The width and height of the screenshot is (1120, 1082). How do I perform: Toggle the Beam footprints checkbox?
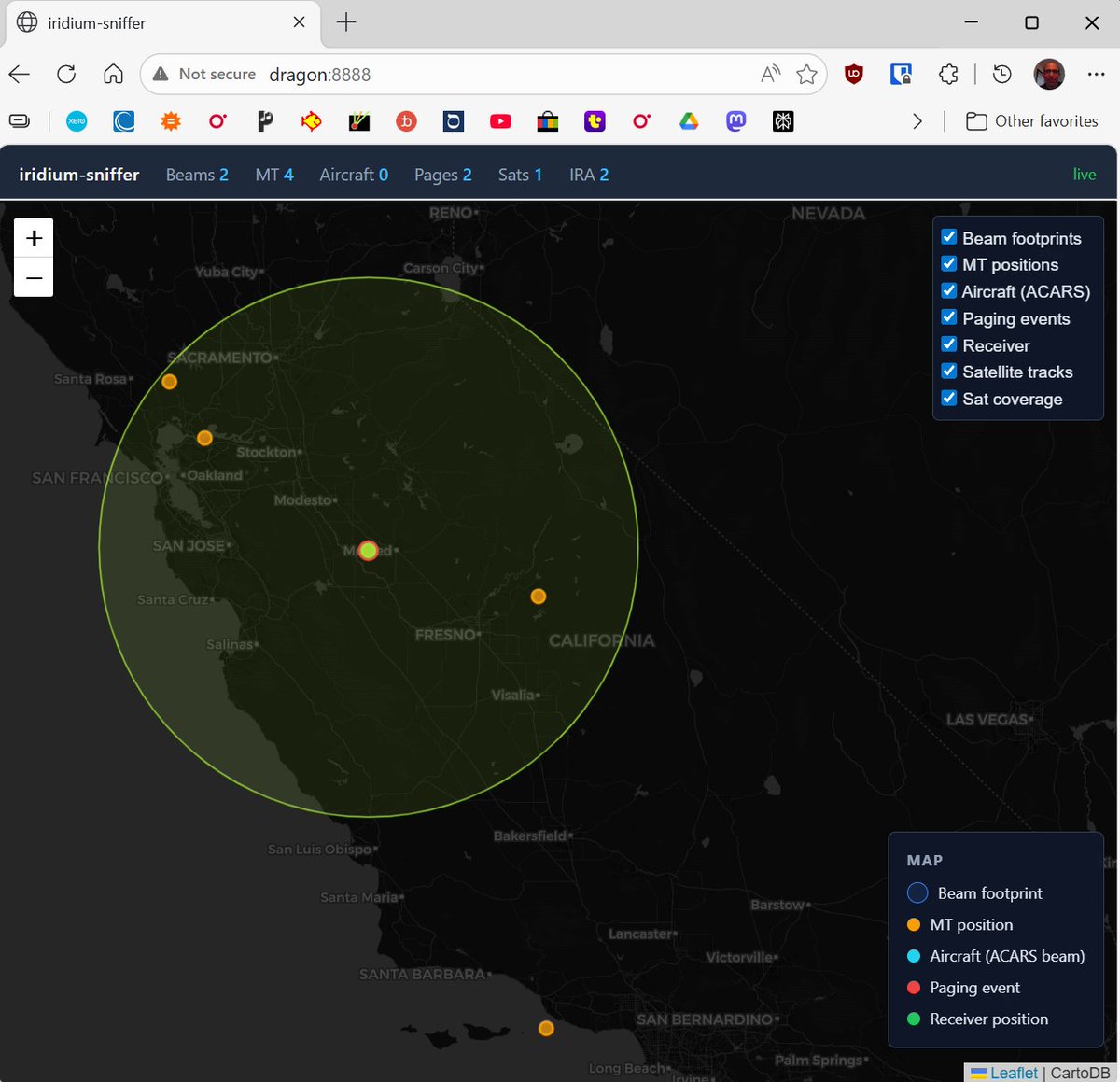click(x=949, y=237)
